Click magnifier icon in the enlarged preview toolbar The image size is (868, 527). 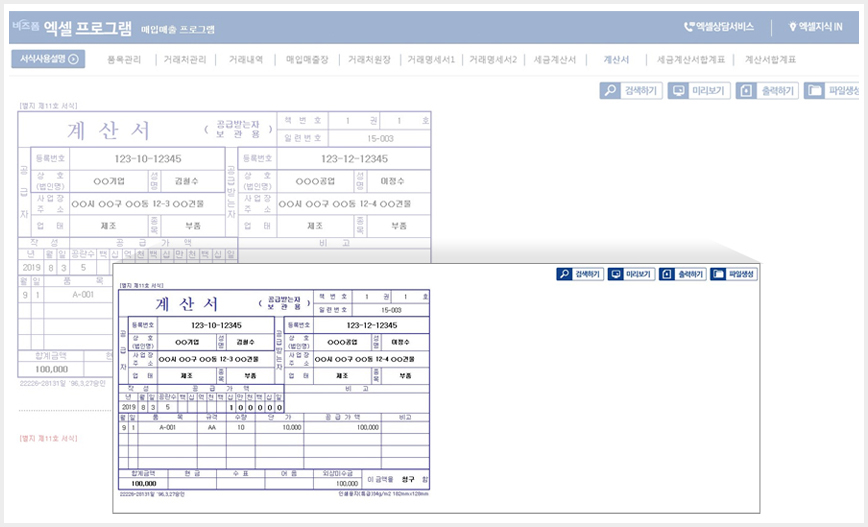tap(564, 274)
